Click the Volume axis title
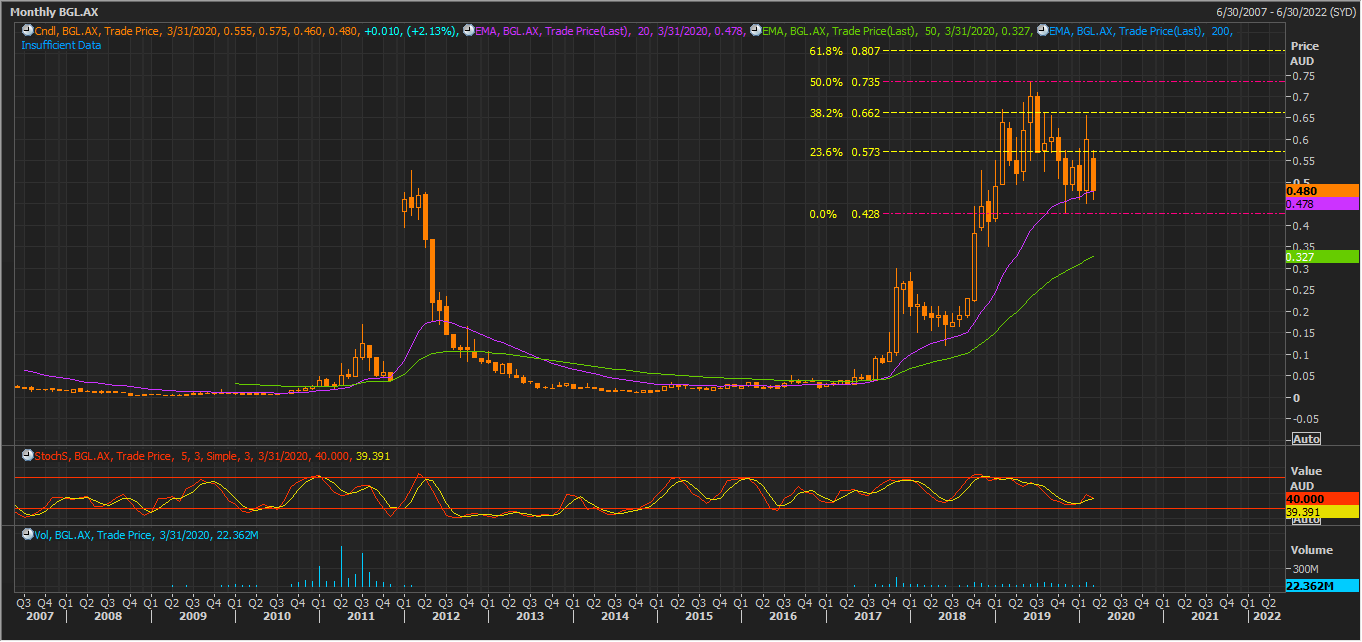 (1311, 550)
